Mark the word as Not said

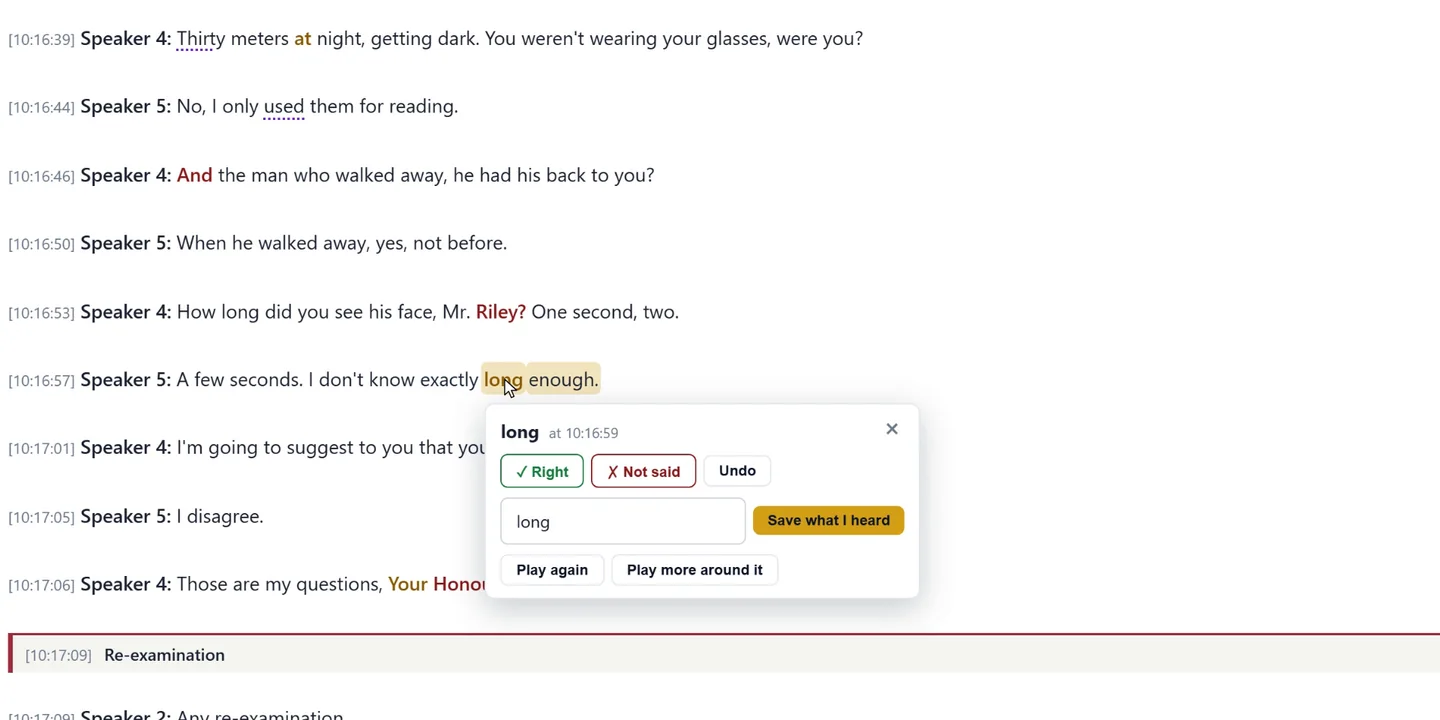pyautogui.click(x=643, y=471)
